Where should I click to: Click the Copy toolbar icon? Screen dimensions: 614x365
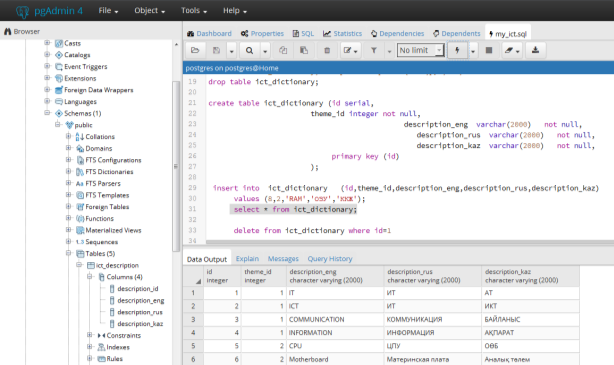click(x=283, y=50)
